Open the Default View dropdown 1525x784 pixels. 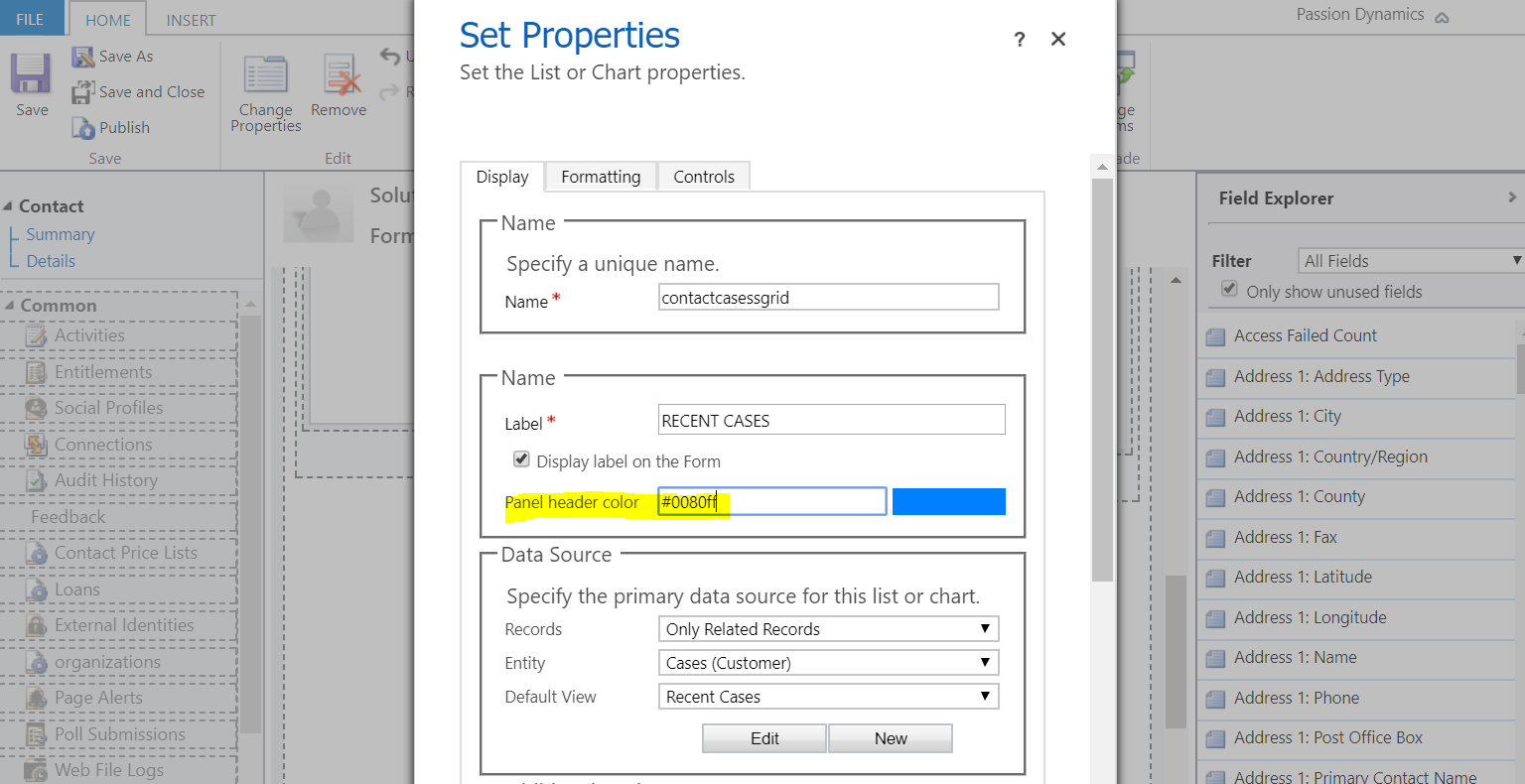828,697
